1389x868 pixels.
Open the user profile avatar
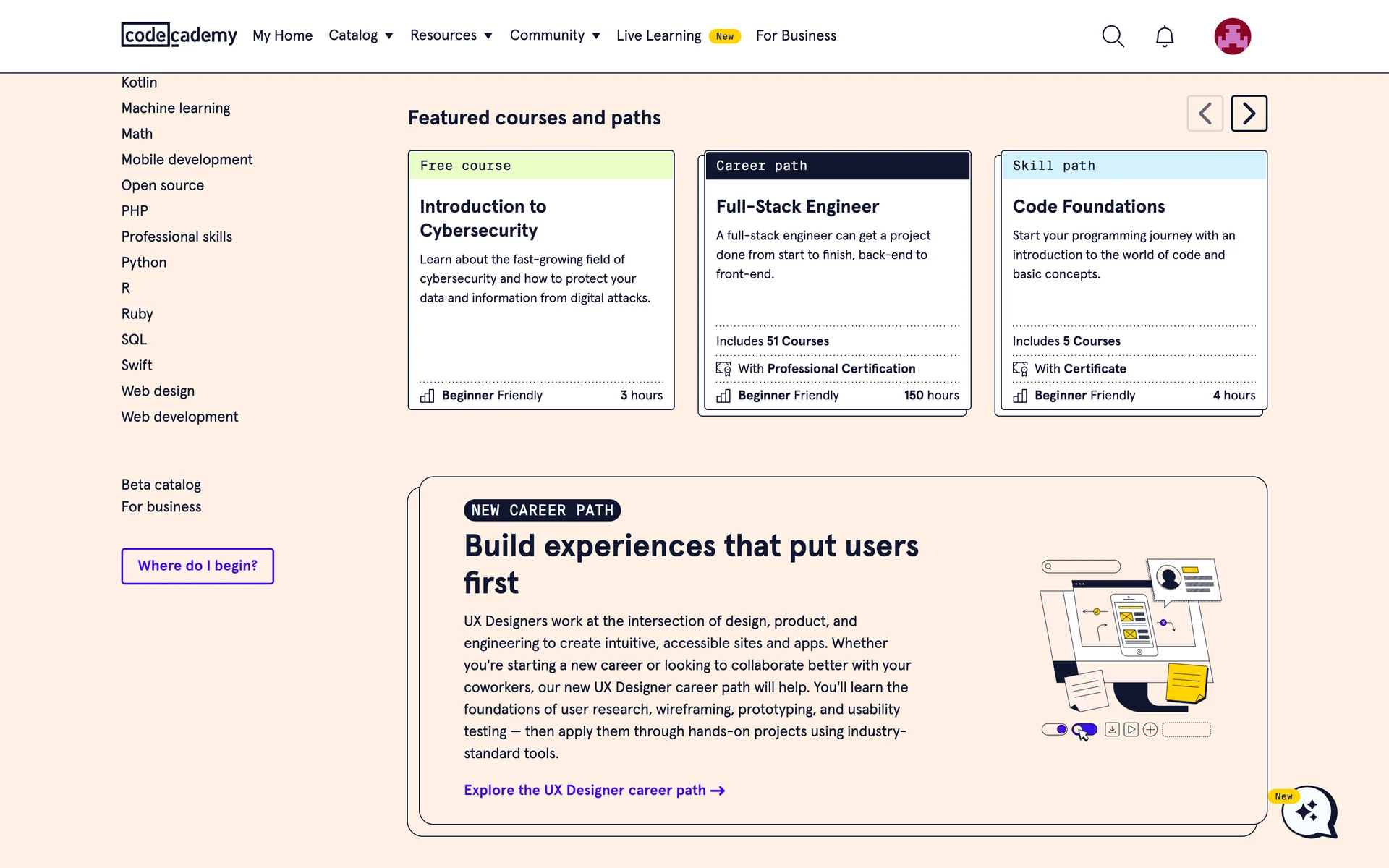click(1232, 36)
